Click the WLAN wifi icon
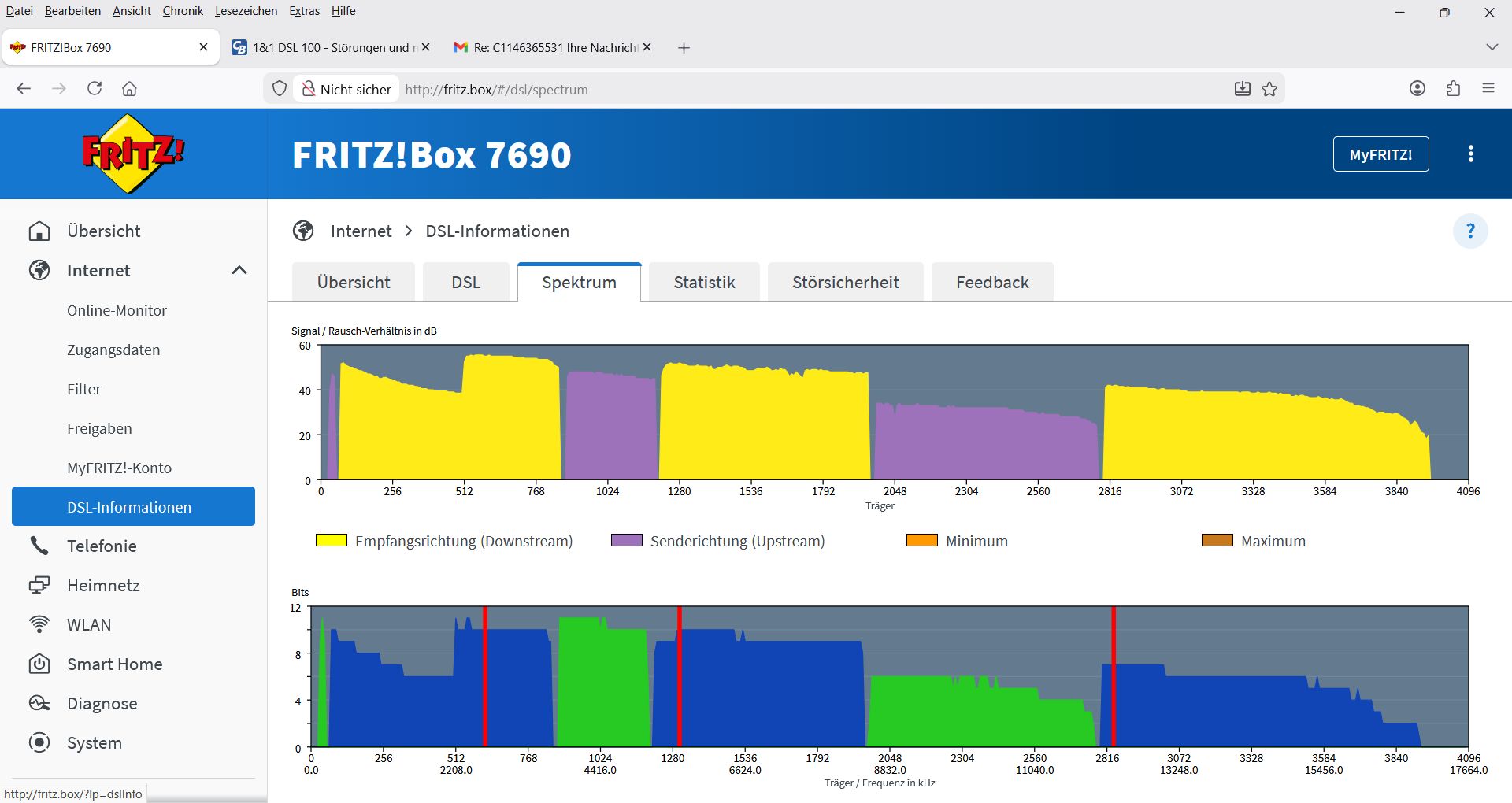 39,625
